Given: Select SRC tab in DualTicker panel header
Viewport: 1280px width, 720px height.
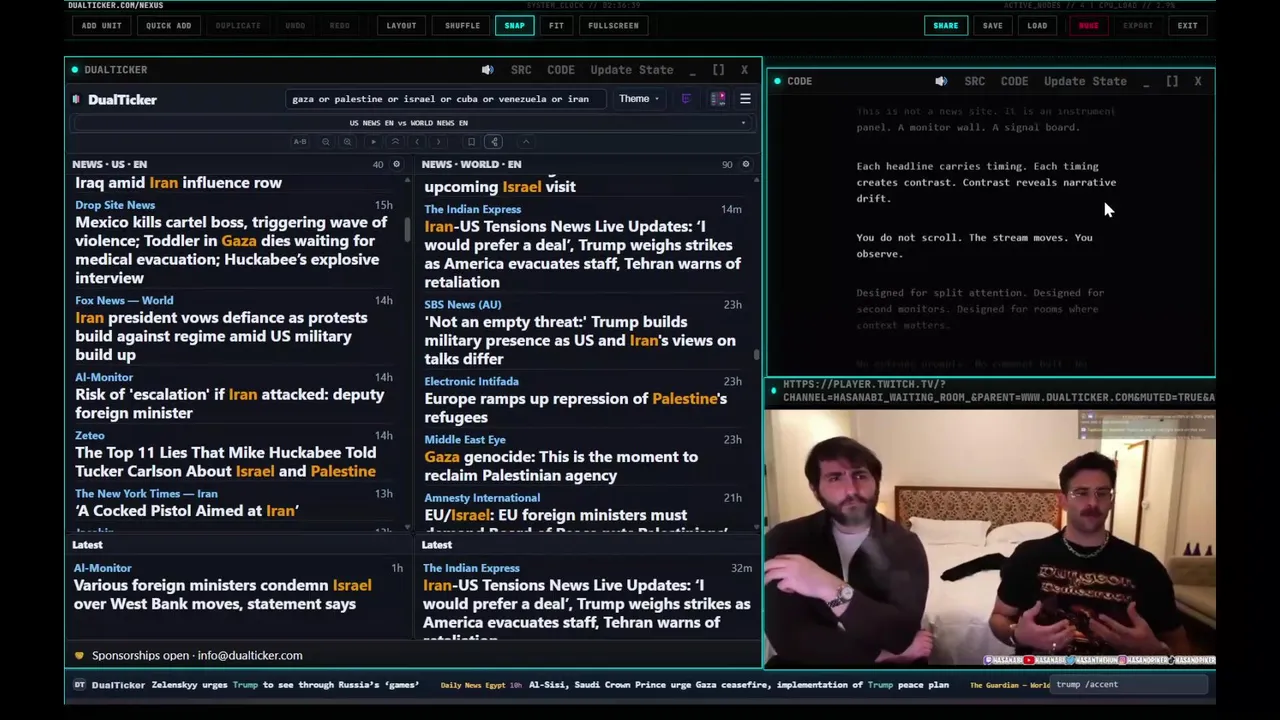Looking at the screenshot, I should pyautogui.click(x=521, y=70).
